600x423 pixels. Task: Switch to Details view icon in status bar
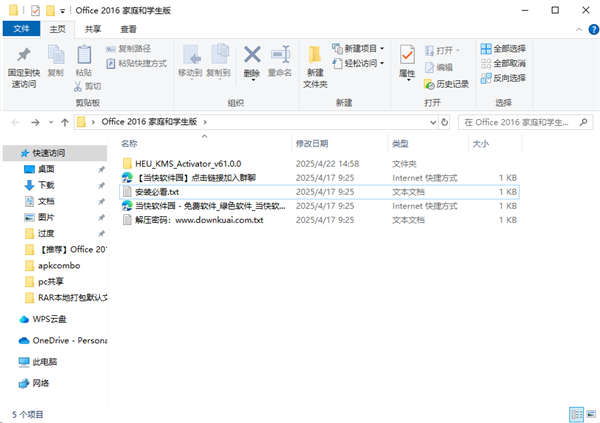click(x=577, y=414)
